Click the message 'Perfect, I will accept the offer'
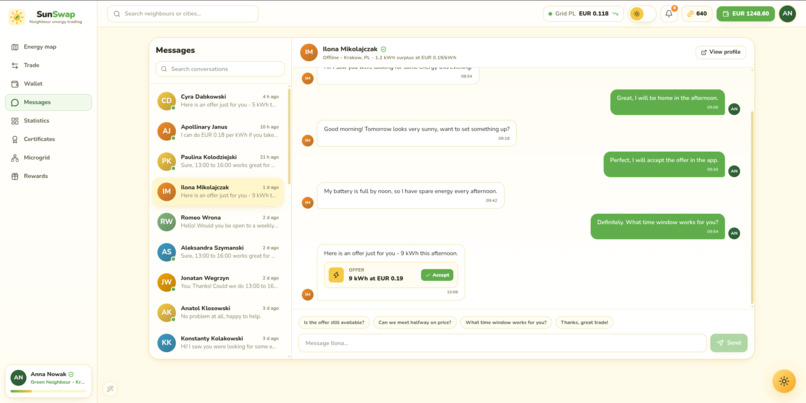Screen dimensions: 806x403 point(664,164)
